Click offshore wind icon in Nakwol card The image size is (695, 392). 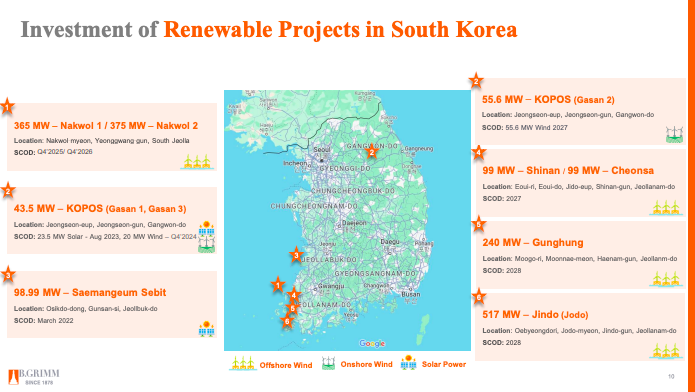(198, 161)
